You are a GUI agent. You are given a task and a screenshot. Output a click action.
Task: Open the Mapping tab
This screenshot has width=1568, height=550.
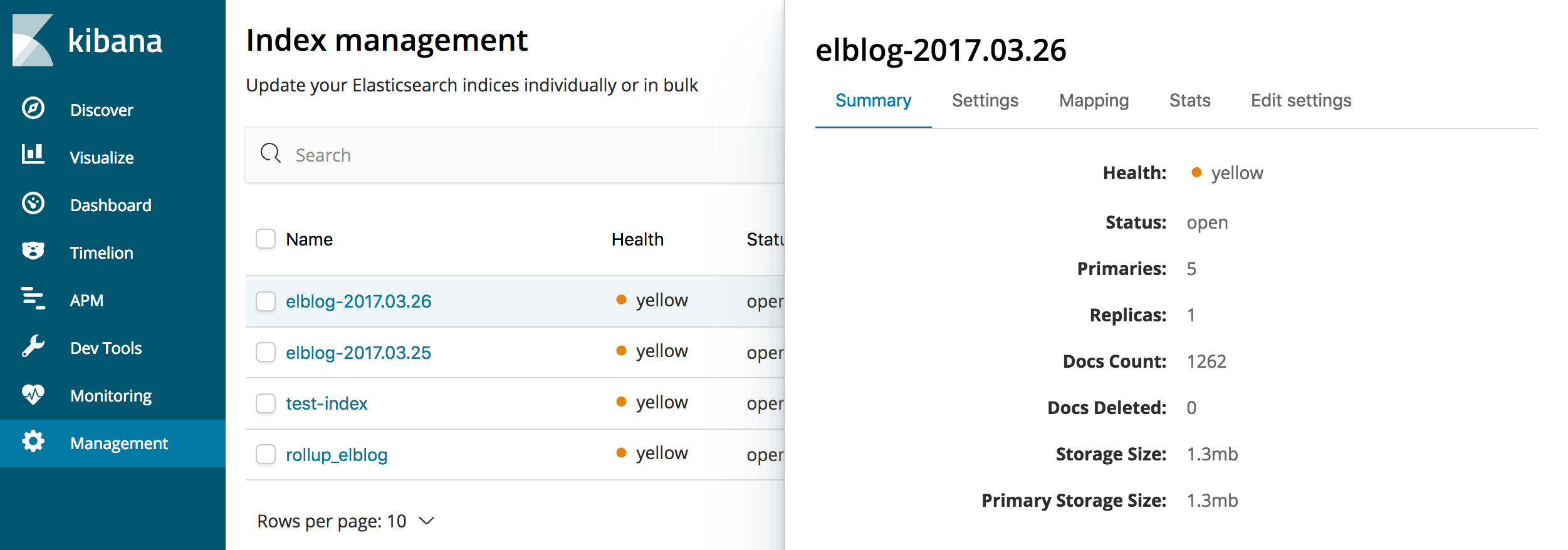coord(1094,101)
